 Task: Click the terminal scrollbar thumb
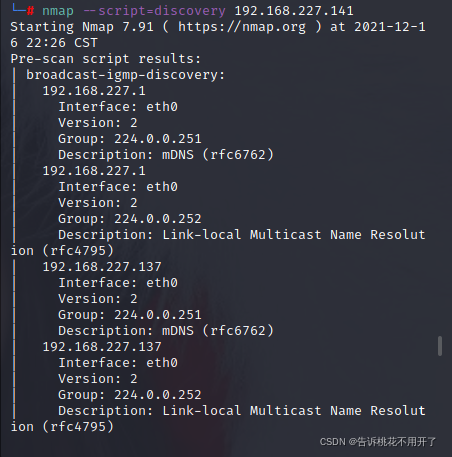pos(440,346)
